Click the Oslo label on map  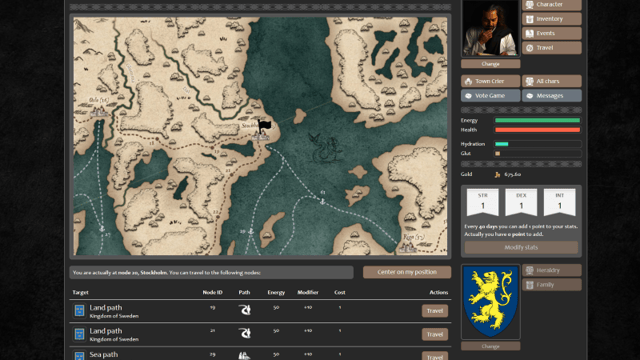[99, 100]
